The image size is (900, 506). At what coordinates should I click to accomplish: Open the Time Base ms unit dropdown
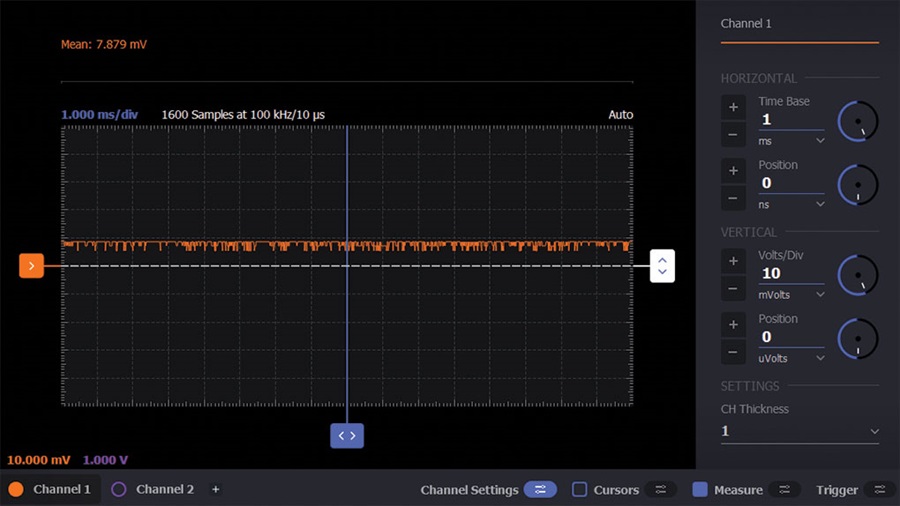click(791, 141)
